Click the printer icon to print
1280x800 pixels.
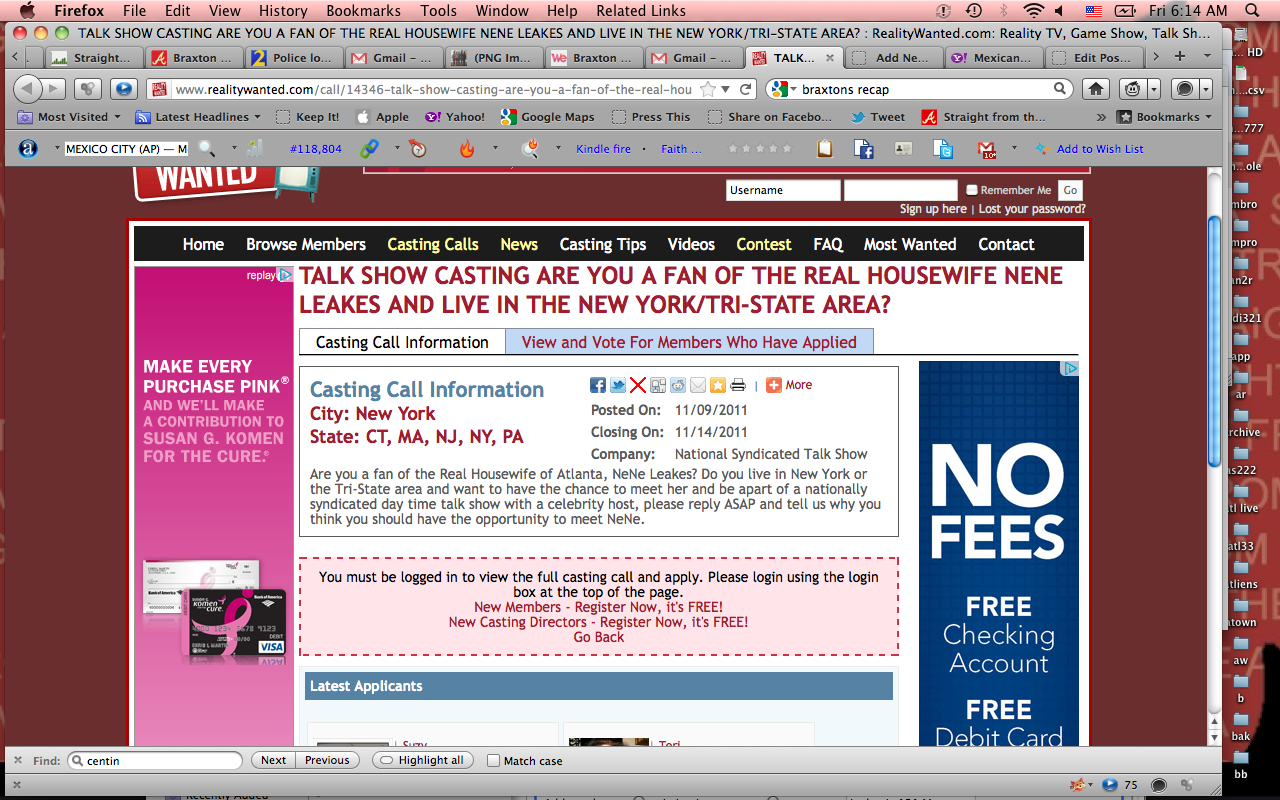[x=738, y=385]
